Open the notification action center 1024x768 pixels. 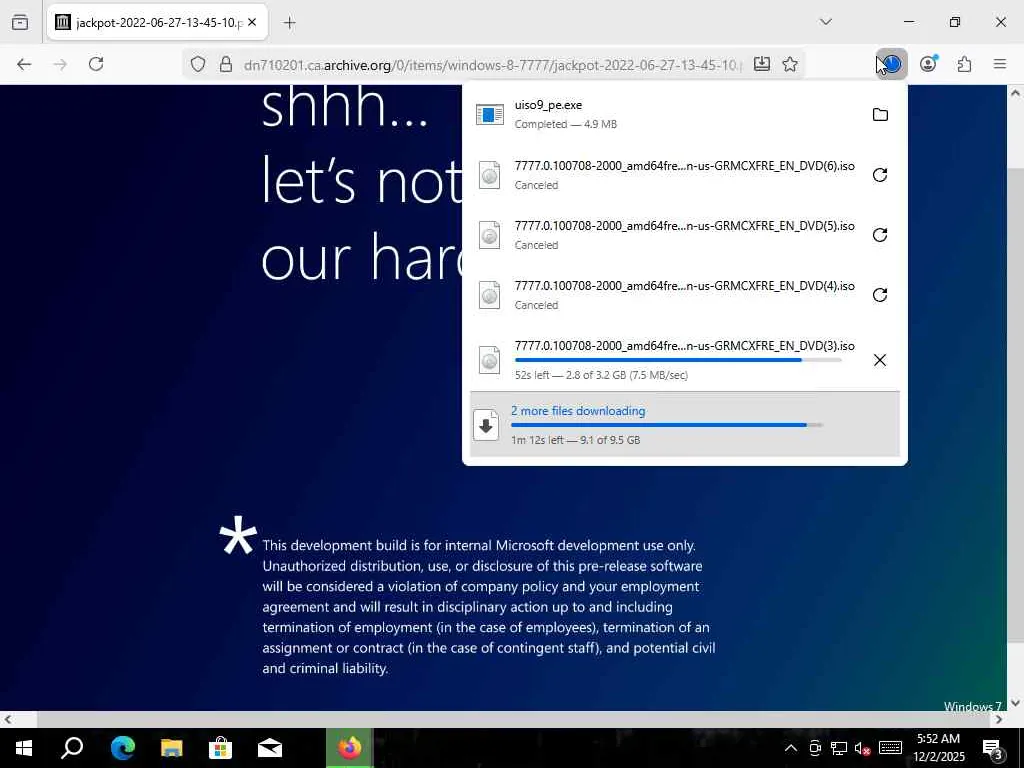point(992,748)
